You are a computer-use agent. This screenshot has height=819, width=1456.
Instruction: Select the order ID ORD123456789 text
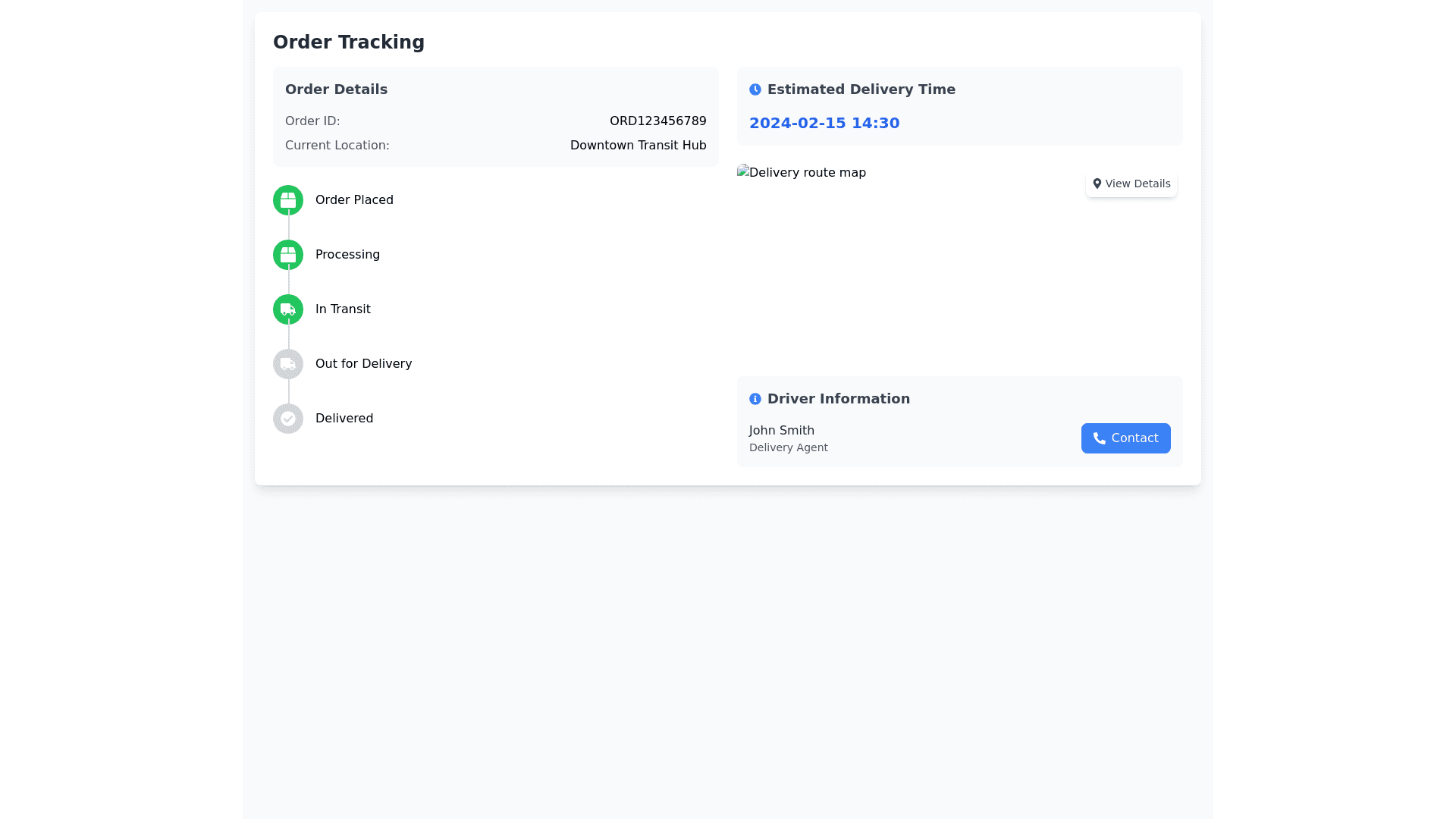click(x=657, y=121)
